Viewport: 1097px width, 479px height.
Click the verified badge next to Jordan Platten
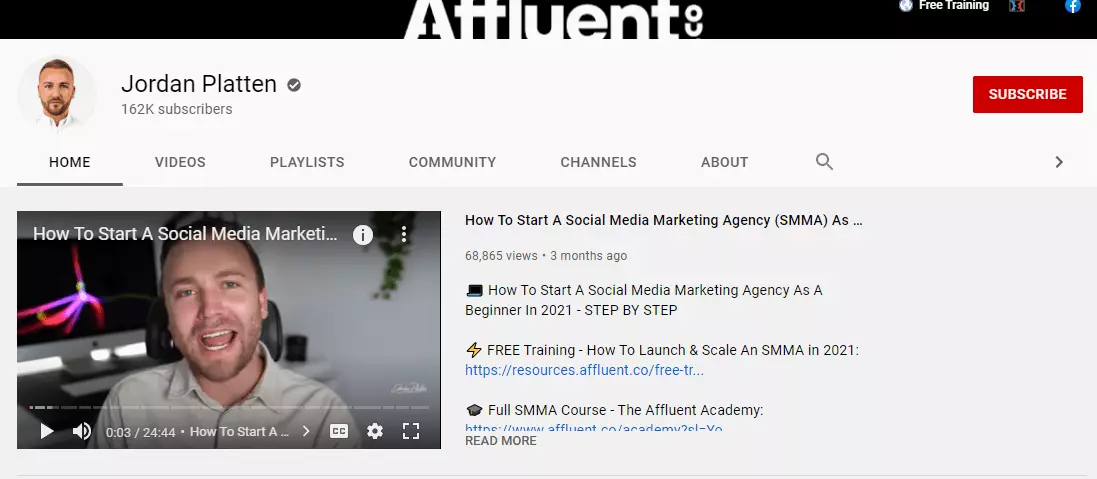click(294, 85)
